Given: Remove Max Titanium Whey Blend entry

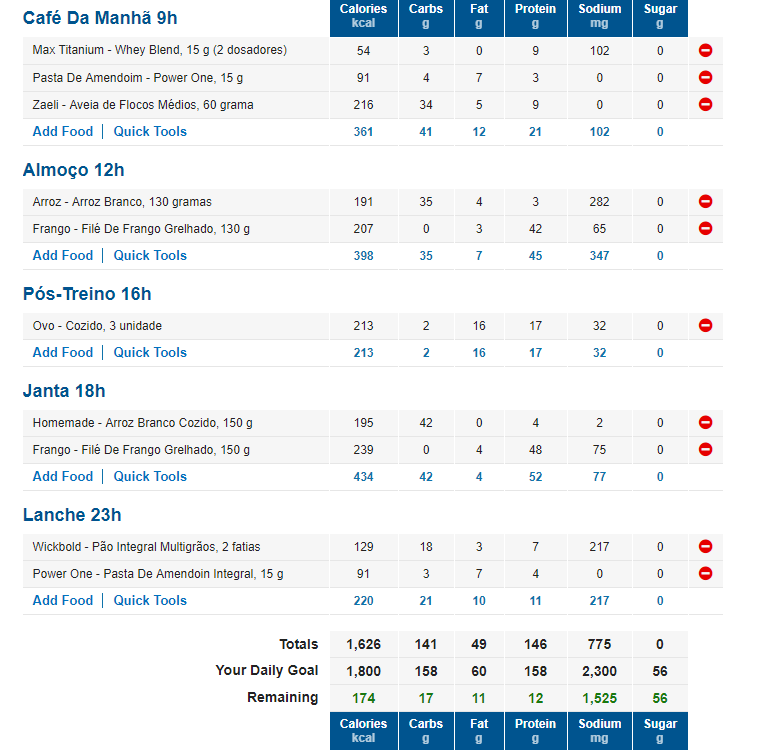Looking at the screenshot, I should click(705, 50).
